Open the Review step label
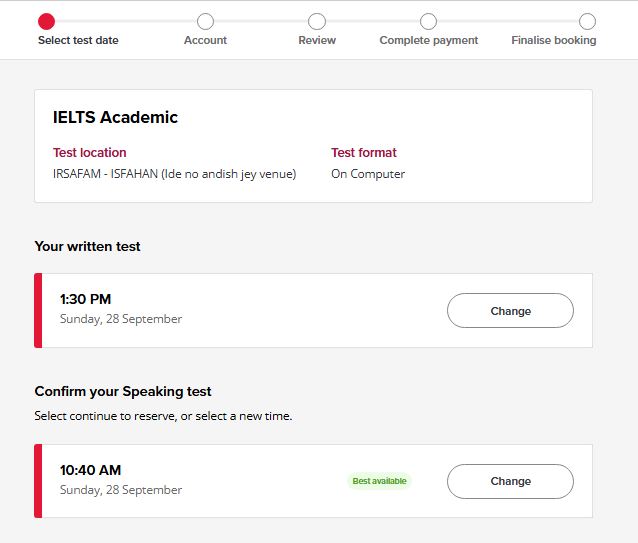This screenshot has height=543, width=638. pyautogui.click(x=317, y=41)
